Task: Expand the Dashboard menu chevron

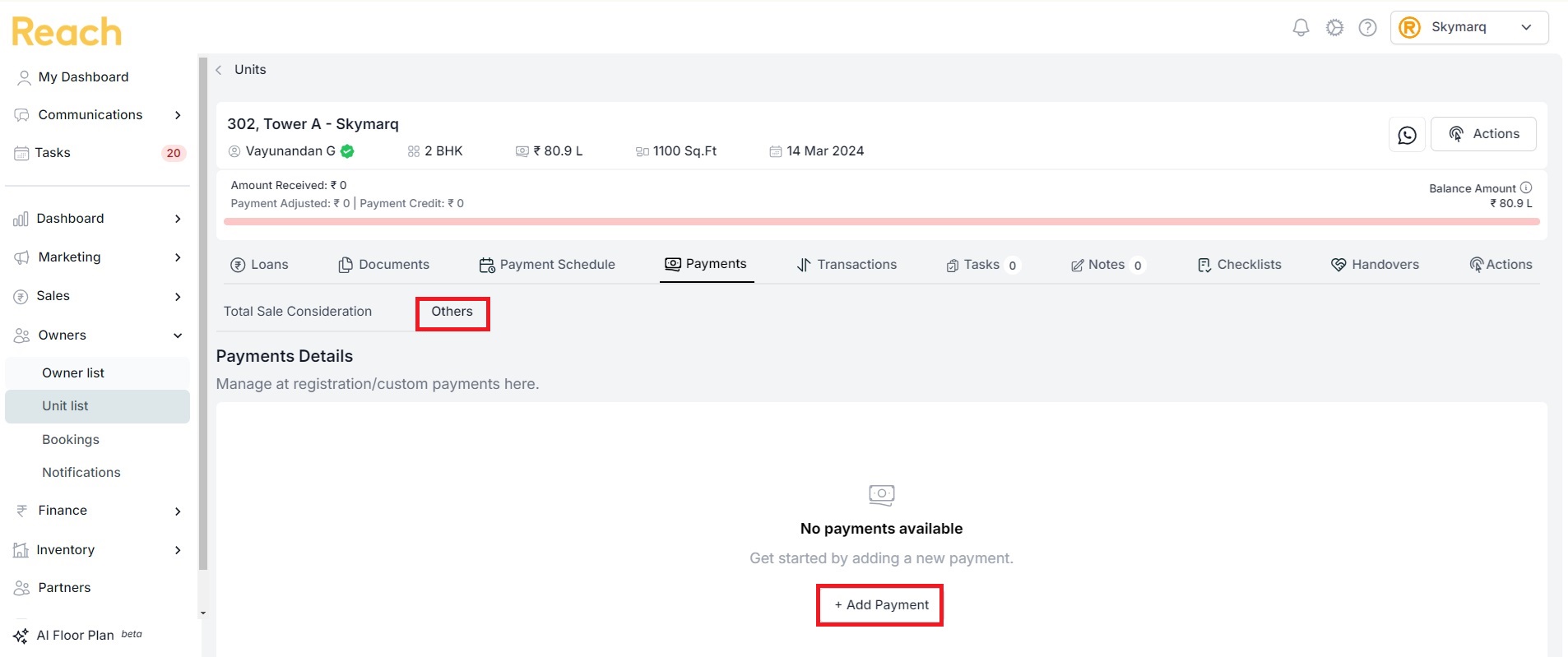Action: [x=178, y=219]
